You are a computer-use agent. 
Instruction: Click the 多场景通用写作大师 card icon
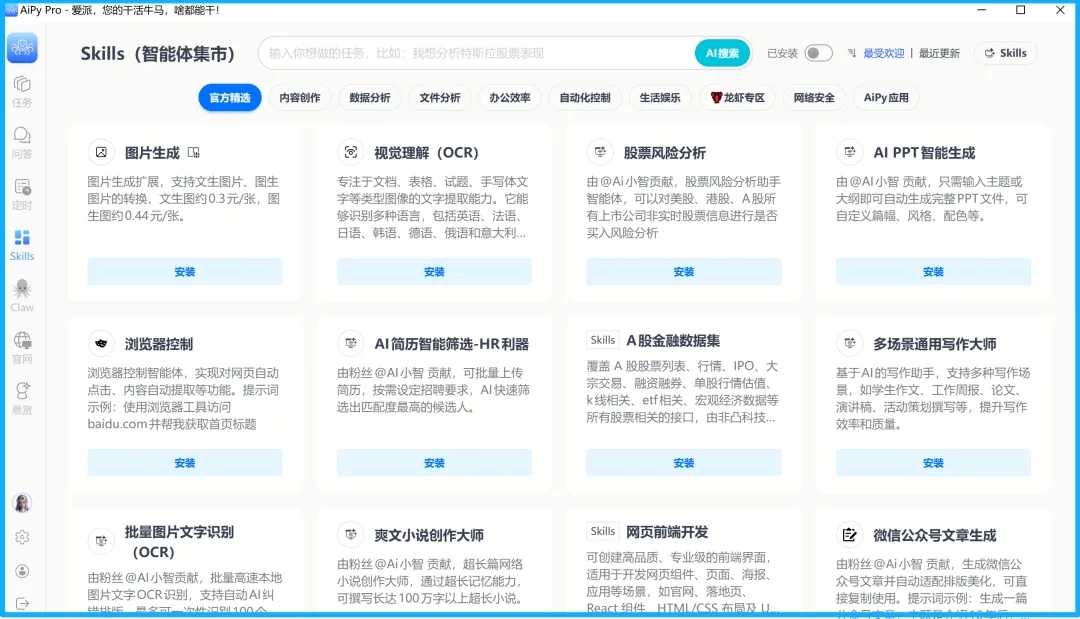pos(850,343)
